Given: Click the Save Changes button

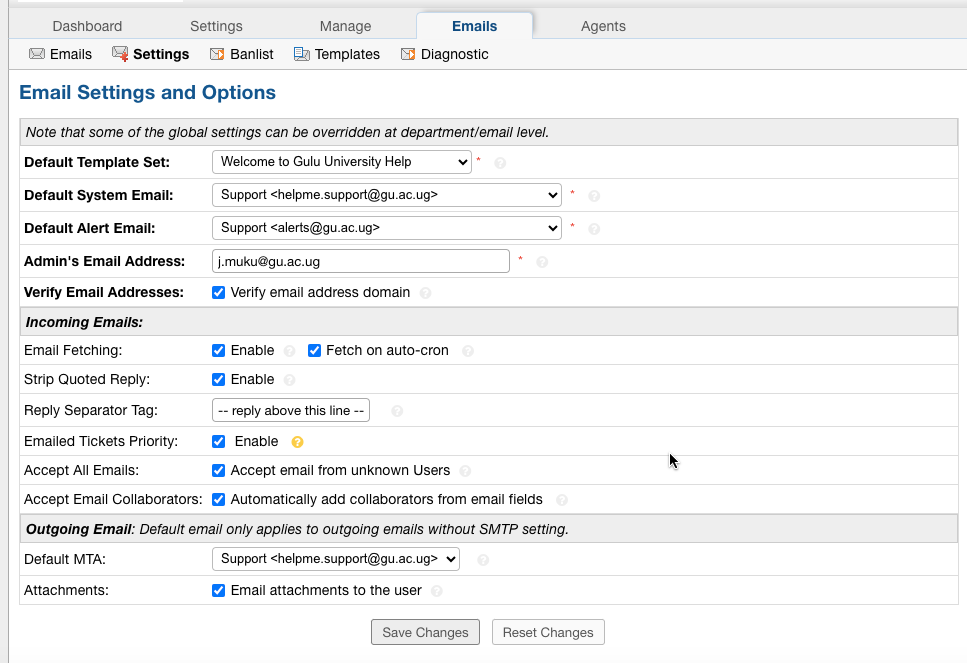Looking at the screenshot, I should click(425, 632).
